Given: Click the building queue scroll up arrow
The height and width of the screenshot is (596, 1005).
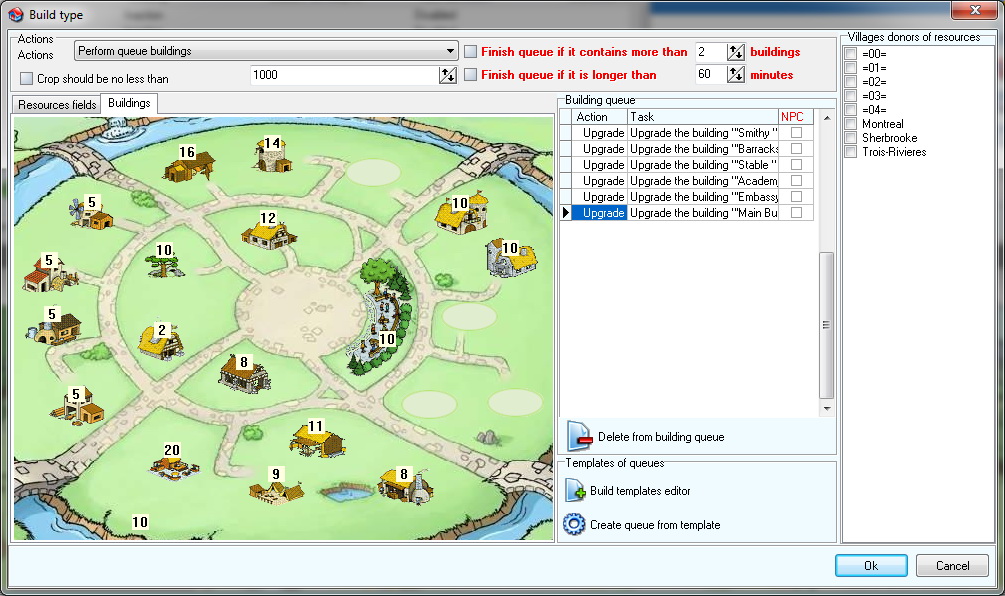Looking at the screenshot, I should [827, 117].
